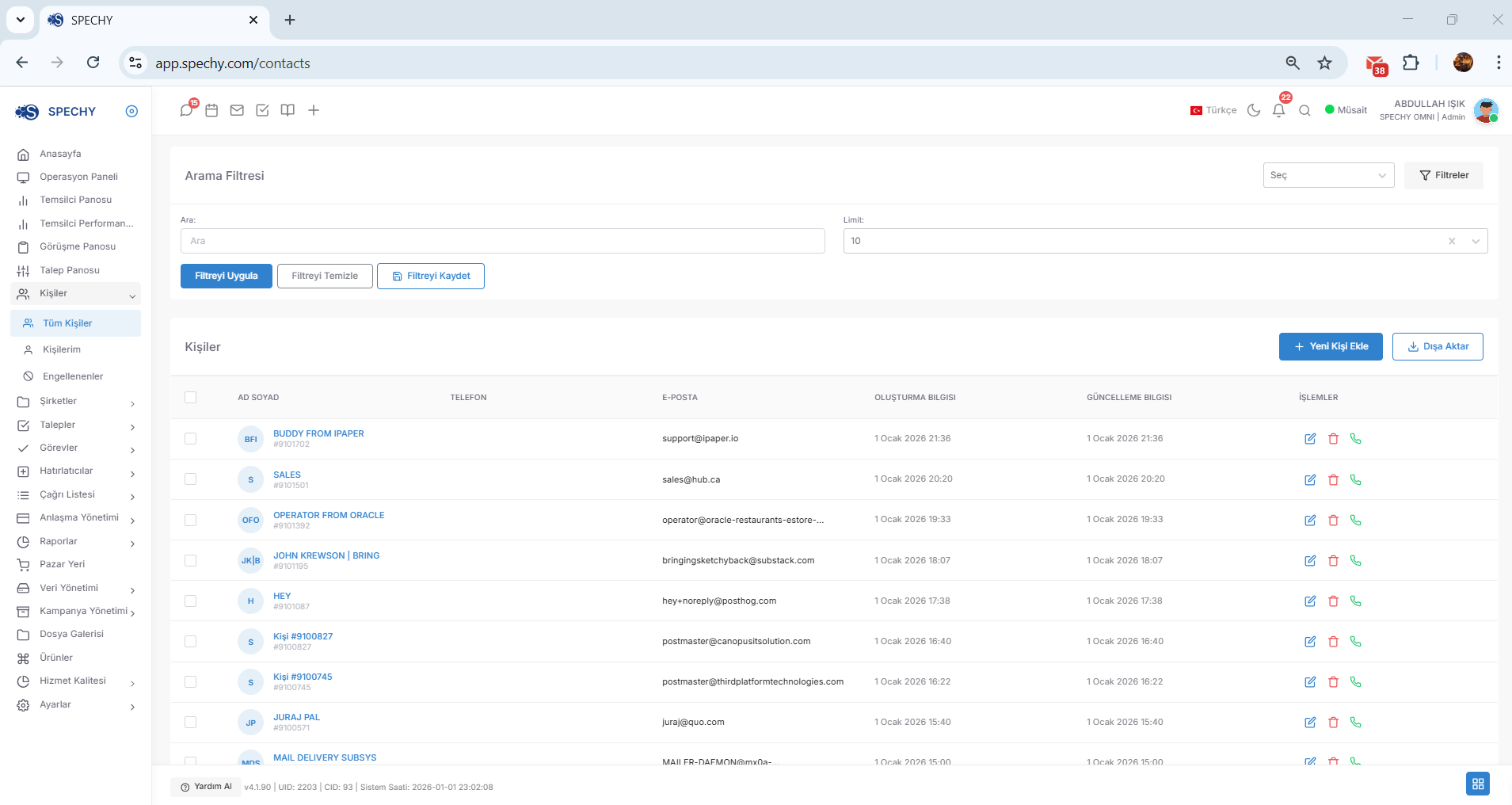Open notifications bell icon
The height and width of the screenshot is (805, 1512).
click(1278, 110)
